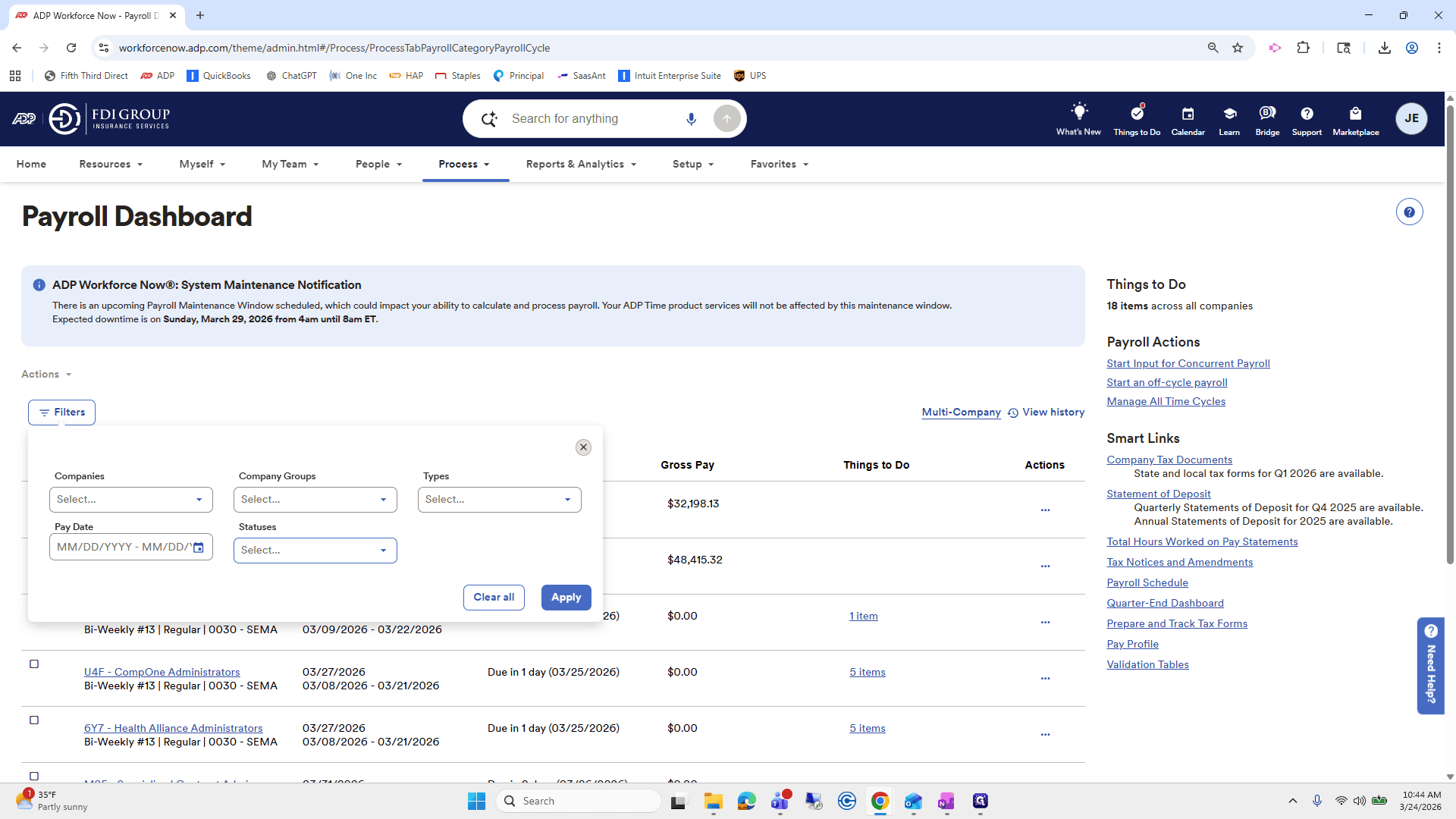Screen dimensions: 1456x819
Task: Click the search submit arrow button
Action: point(726,119)
